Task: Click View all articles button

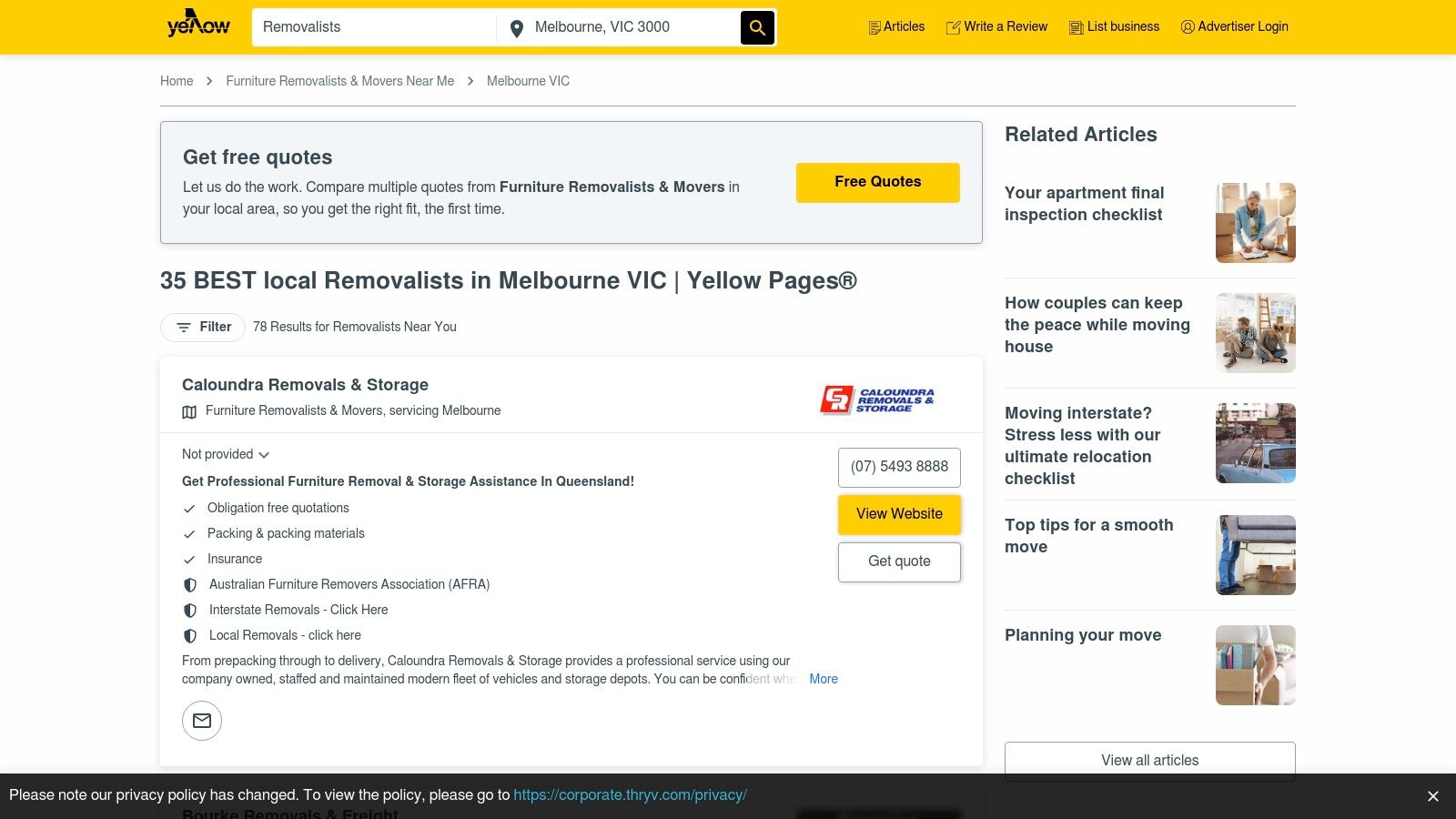Action: click(1150, 761)
